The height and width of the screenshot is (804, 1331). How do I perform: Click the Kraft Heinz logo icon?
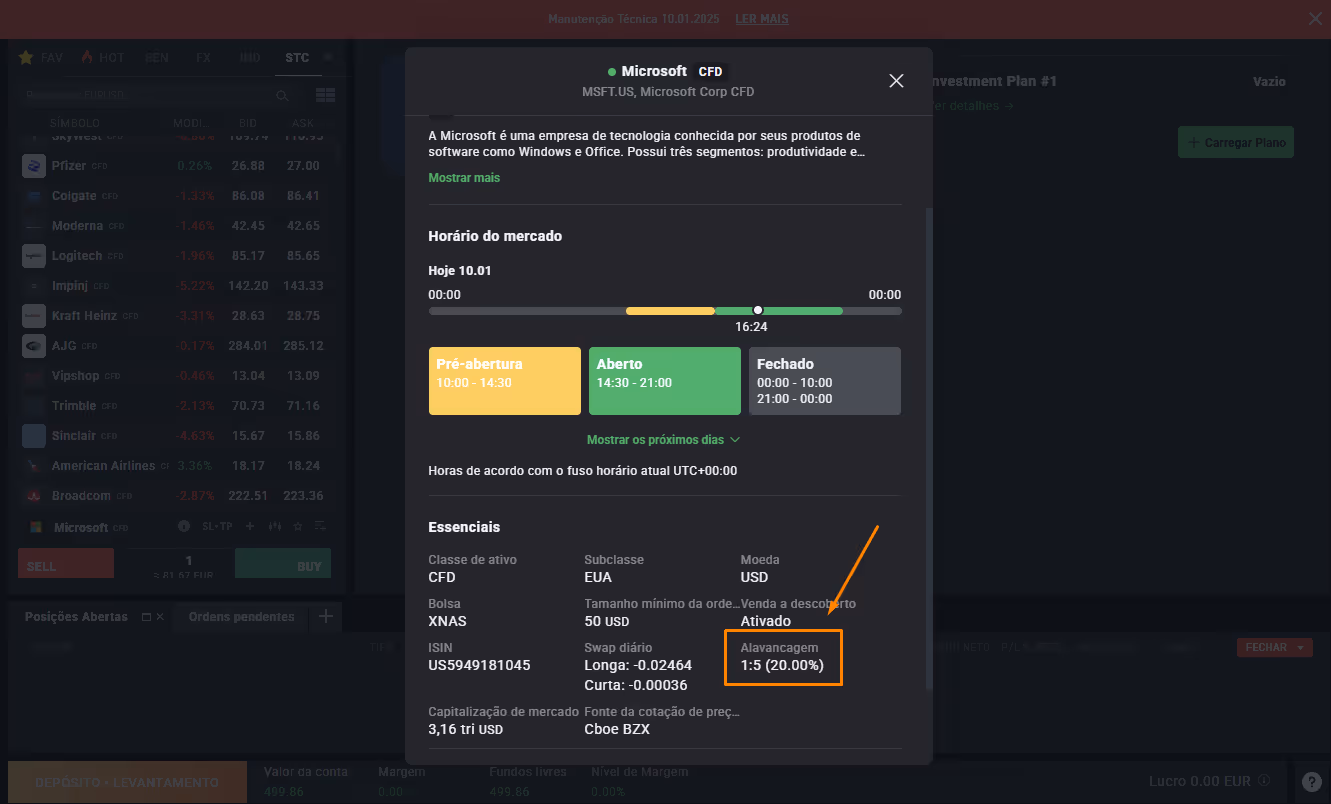click(x=34, y=316)
